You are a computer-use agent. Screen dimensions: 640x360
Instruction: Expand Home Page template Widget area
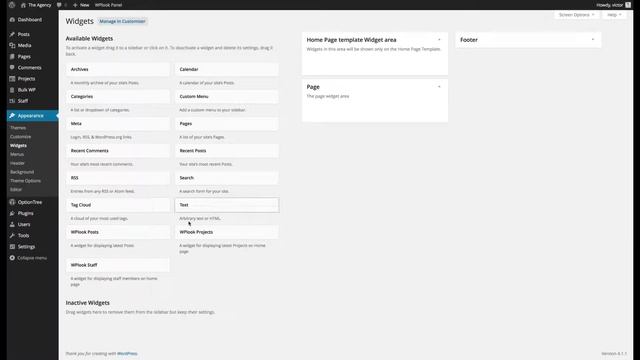pyautogui.click(x=439, y=40)
